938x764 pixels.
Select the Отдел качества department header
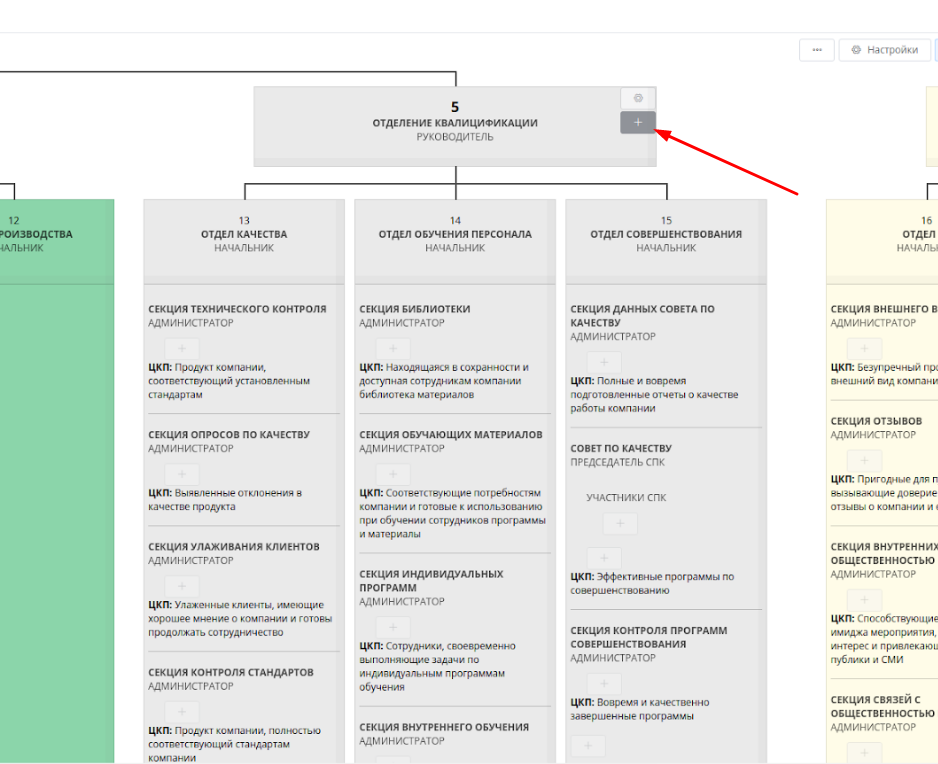click(x=243, y=235)
